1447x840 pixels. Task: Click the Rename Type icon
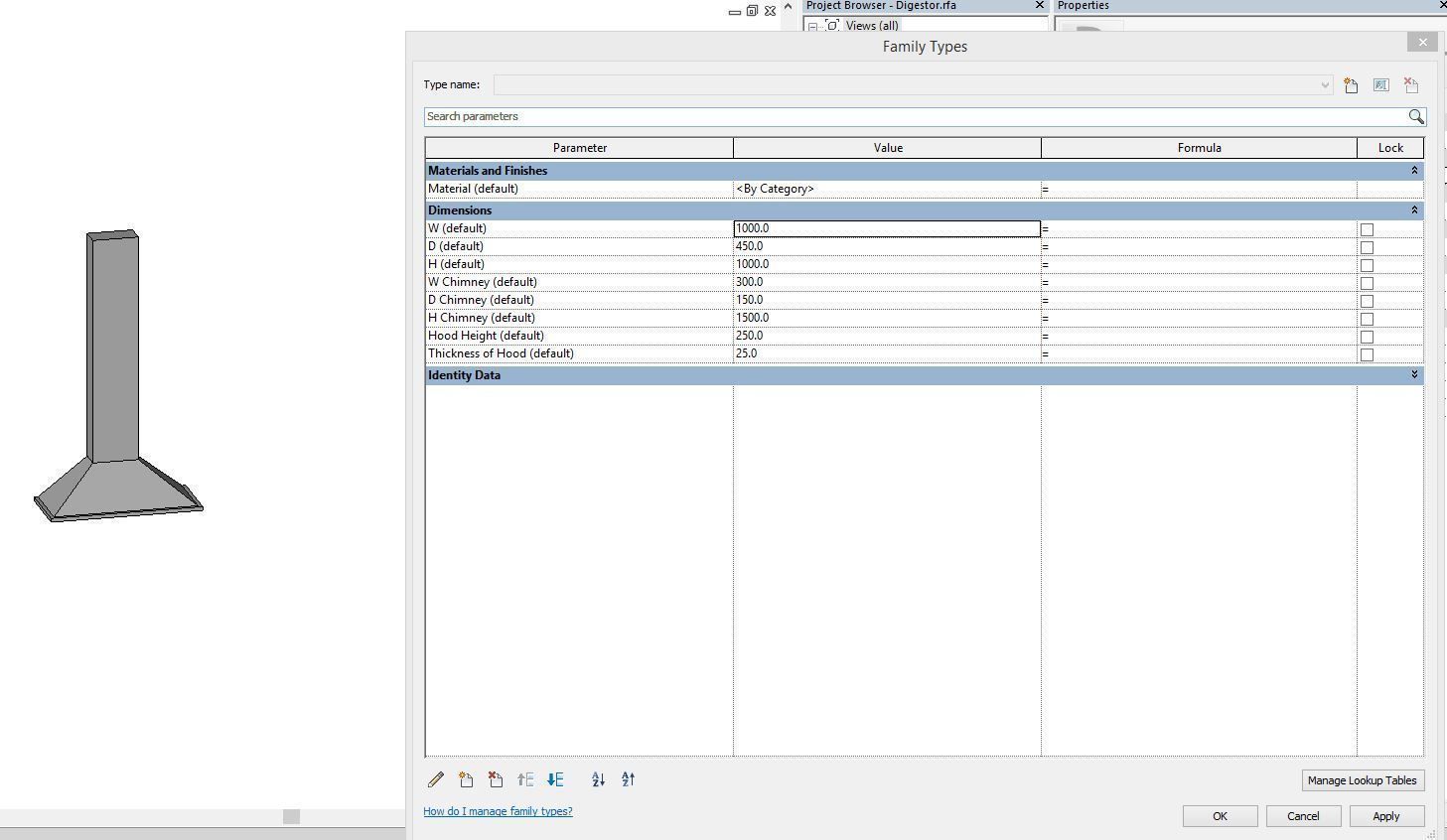coord(1380,85)
